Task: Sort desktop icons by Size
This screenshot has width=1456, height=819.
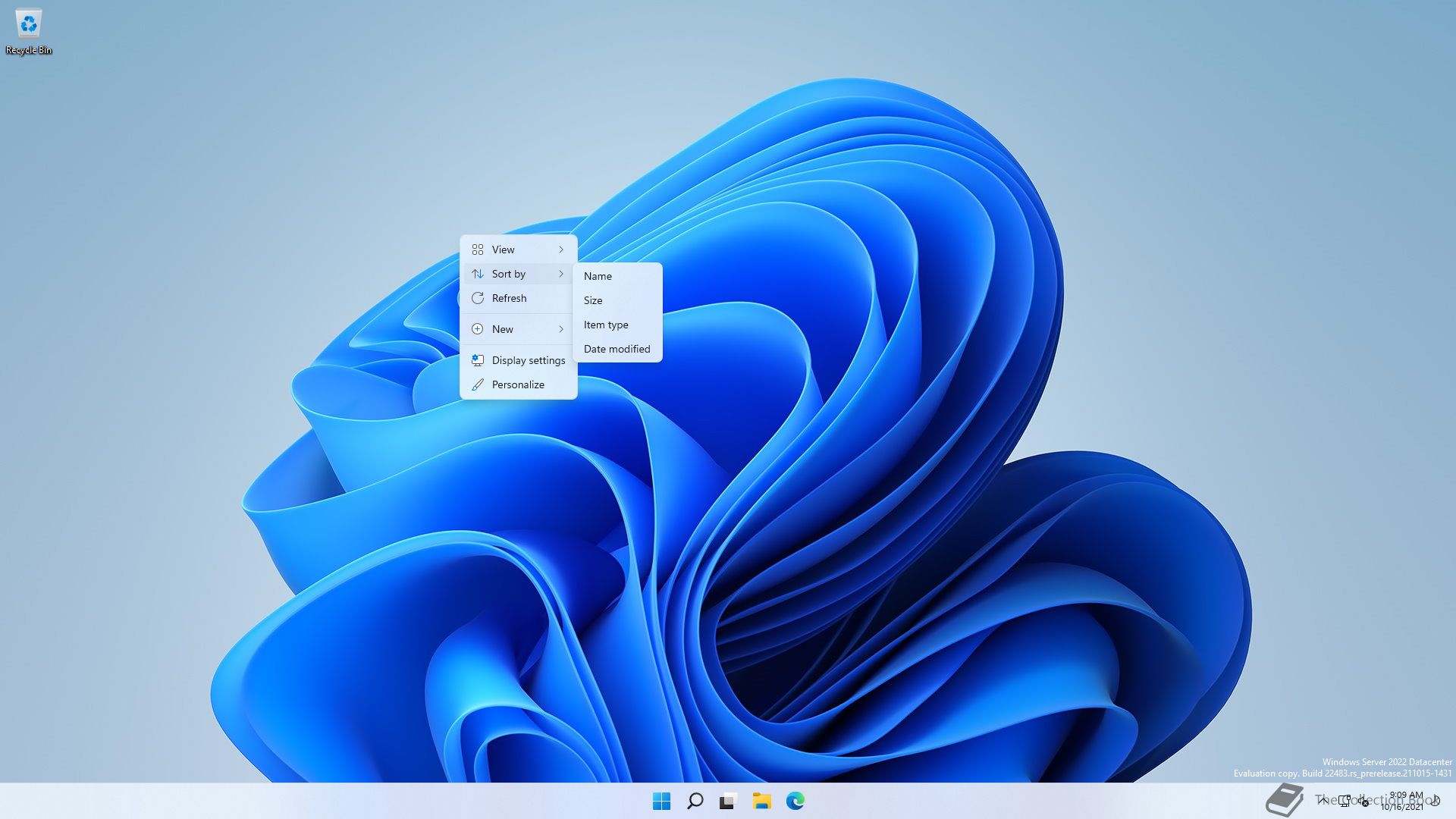Action: tap(617, 300)
